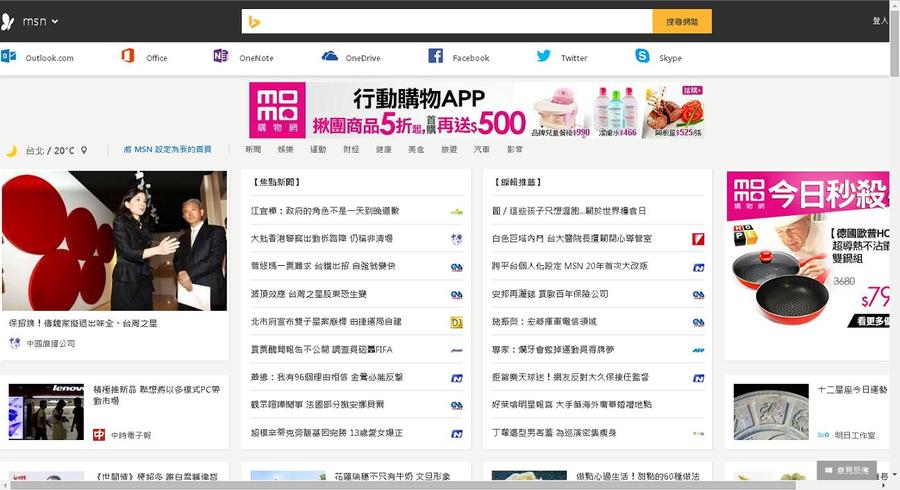Open the 影音 navigation tab
Viewport: 900px width, 490px height.
(x=514, y=150)
